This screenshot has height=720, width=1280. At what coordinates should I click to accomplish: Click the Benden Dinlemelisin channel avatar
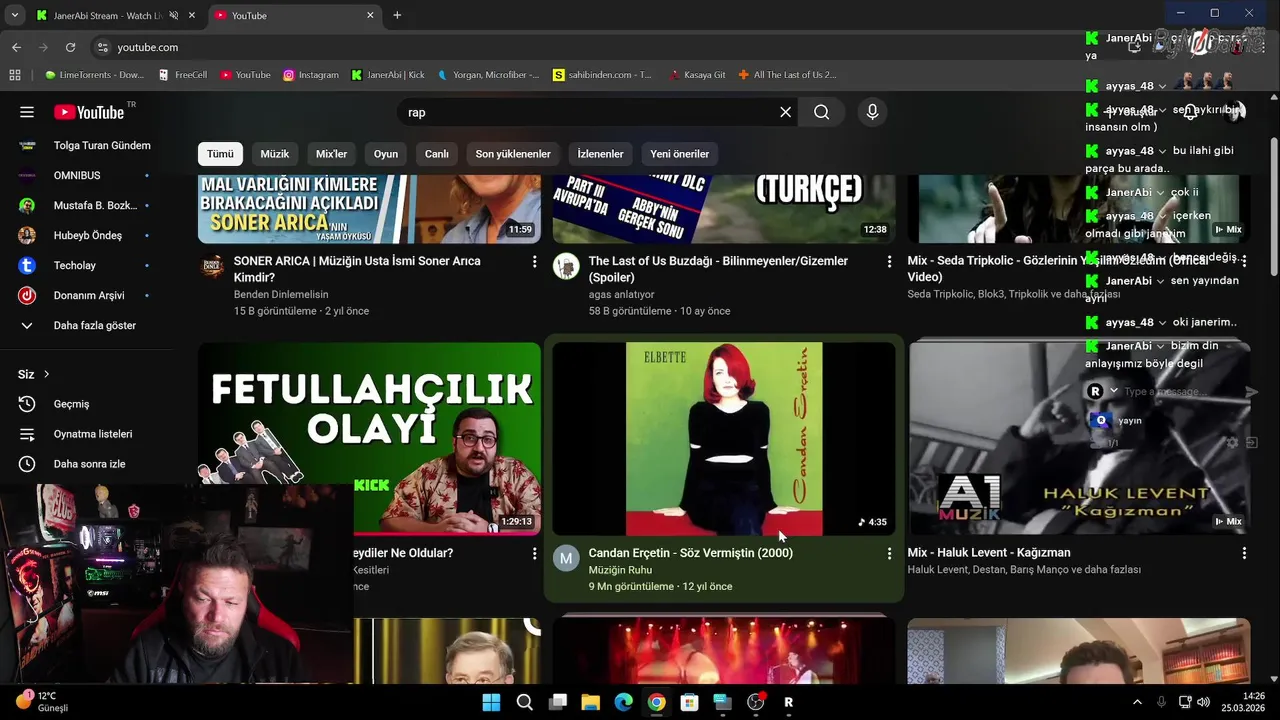click(212, 266)
